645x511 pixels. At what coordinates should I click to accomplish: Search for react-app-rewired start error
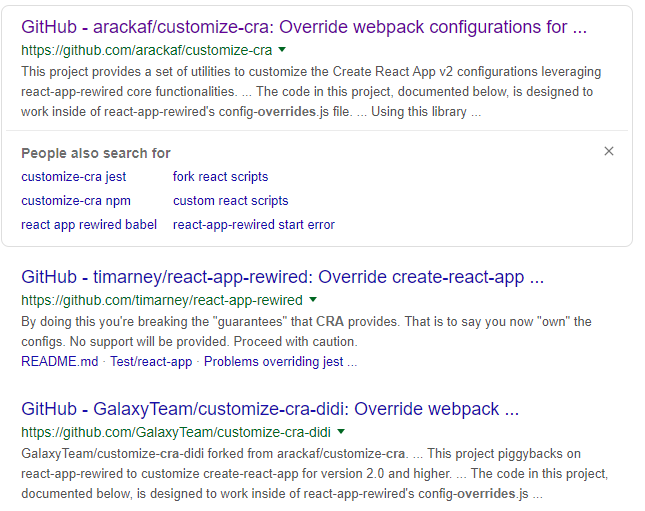(254, 225)
